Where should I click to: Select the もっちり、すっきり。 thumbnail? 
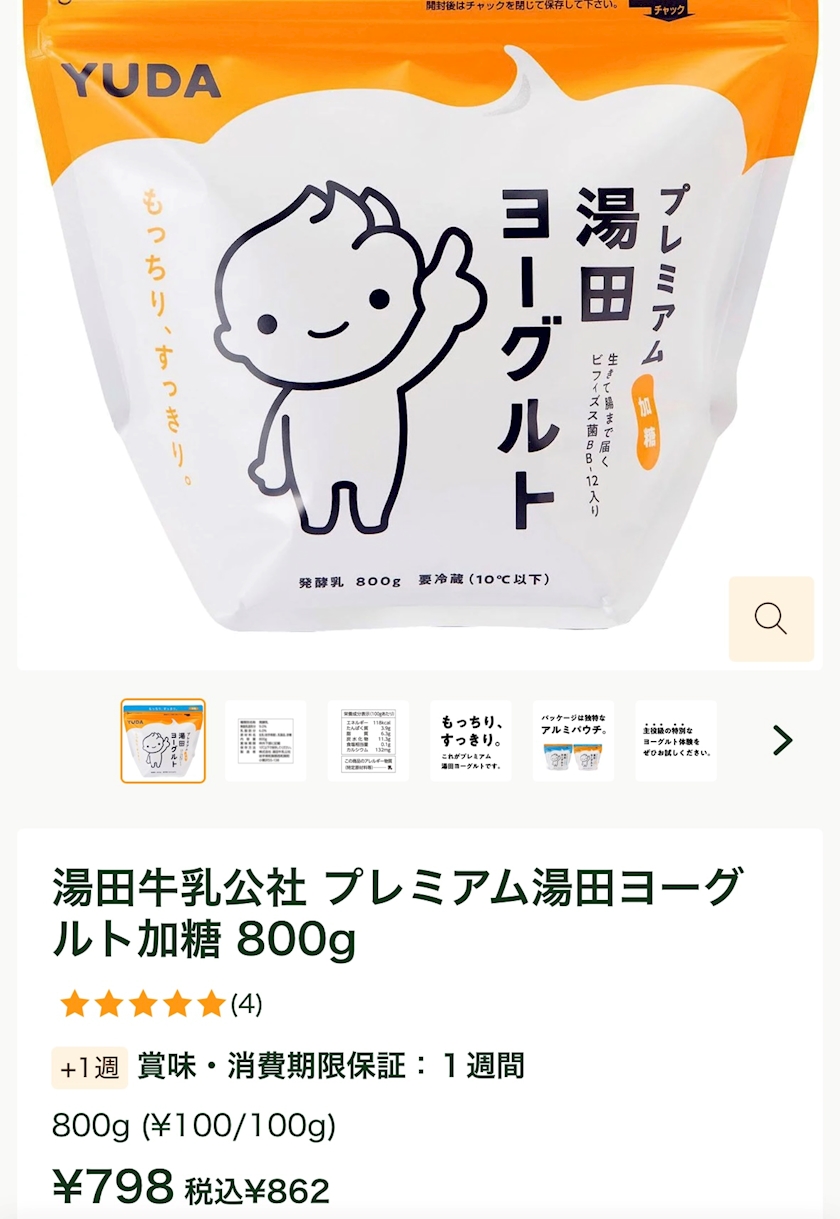471,741
